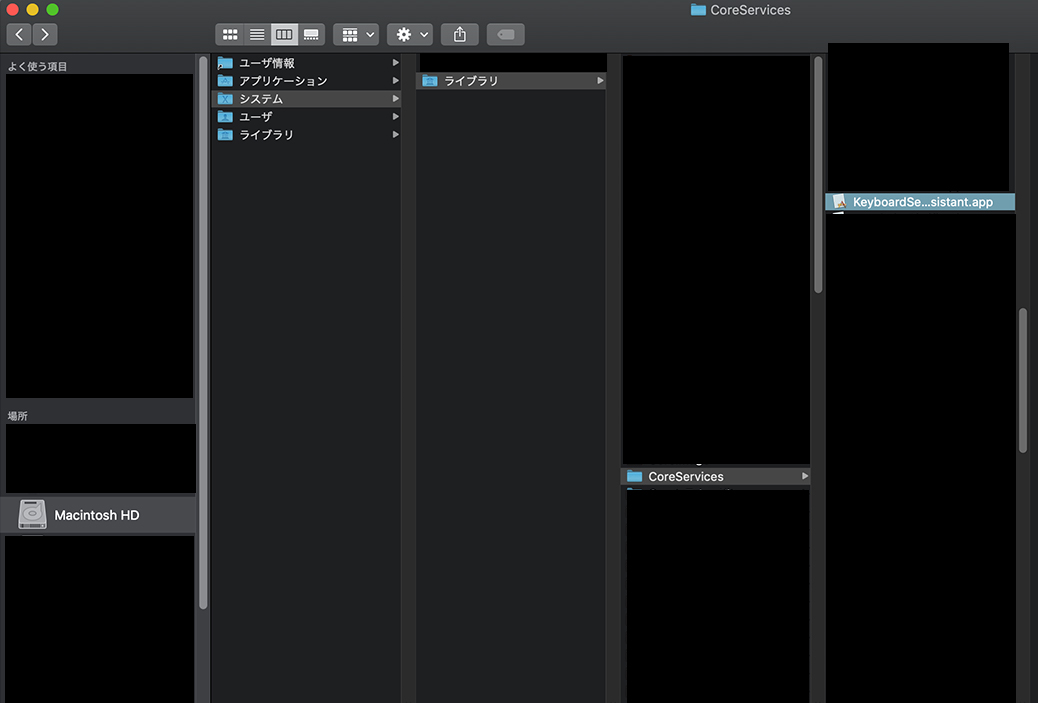1038x703 pixels.
Task: Switch to column view
Action: [x=284, y=34]
